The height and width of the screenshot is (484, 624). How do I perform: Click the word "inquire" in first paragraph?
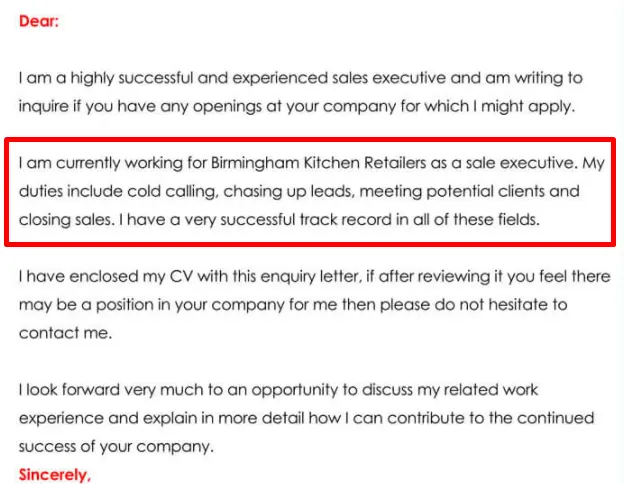(45, 104)
